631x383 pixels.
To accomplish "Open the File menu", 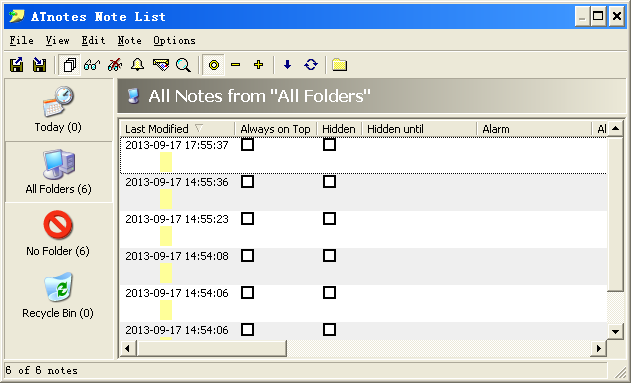I will click(x=21, y=41).
